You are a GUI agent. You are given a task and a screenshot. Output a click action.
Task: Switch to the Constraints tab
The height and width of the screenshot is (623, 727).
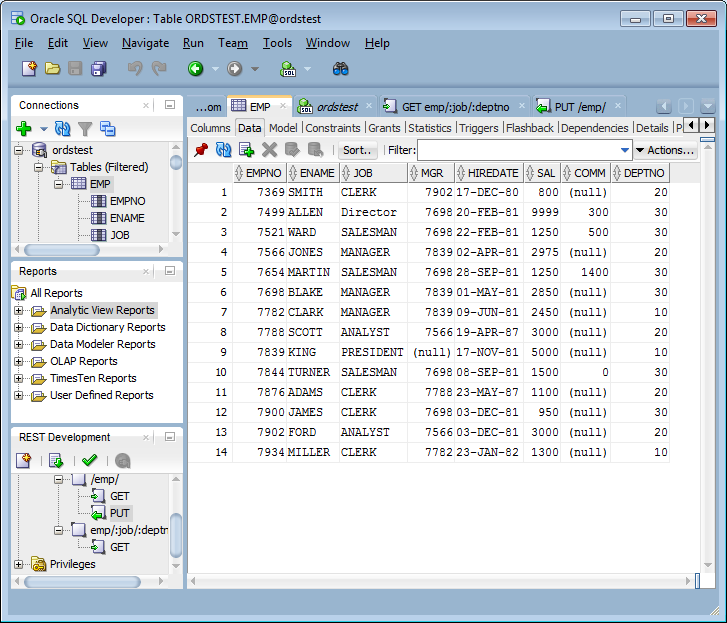(x=332, y=128)
